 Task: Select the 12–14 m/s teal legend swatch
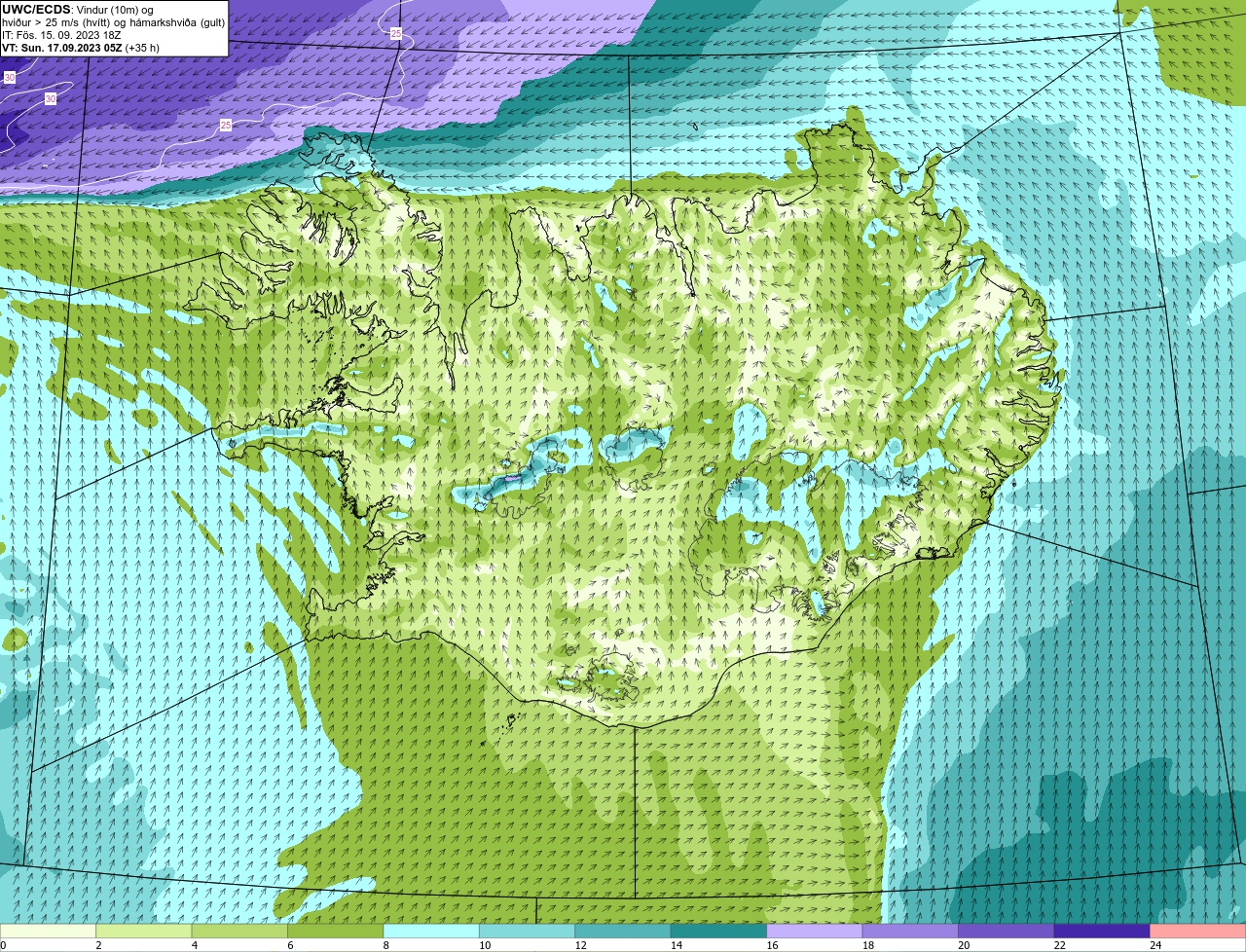[623, 931]
